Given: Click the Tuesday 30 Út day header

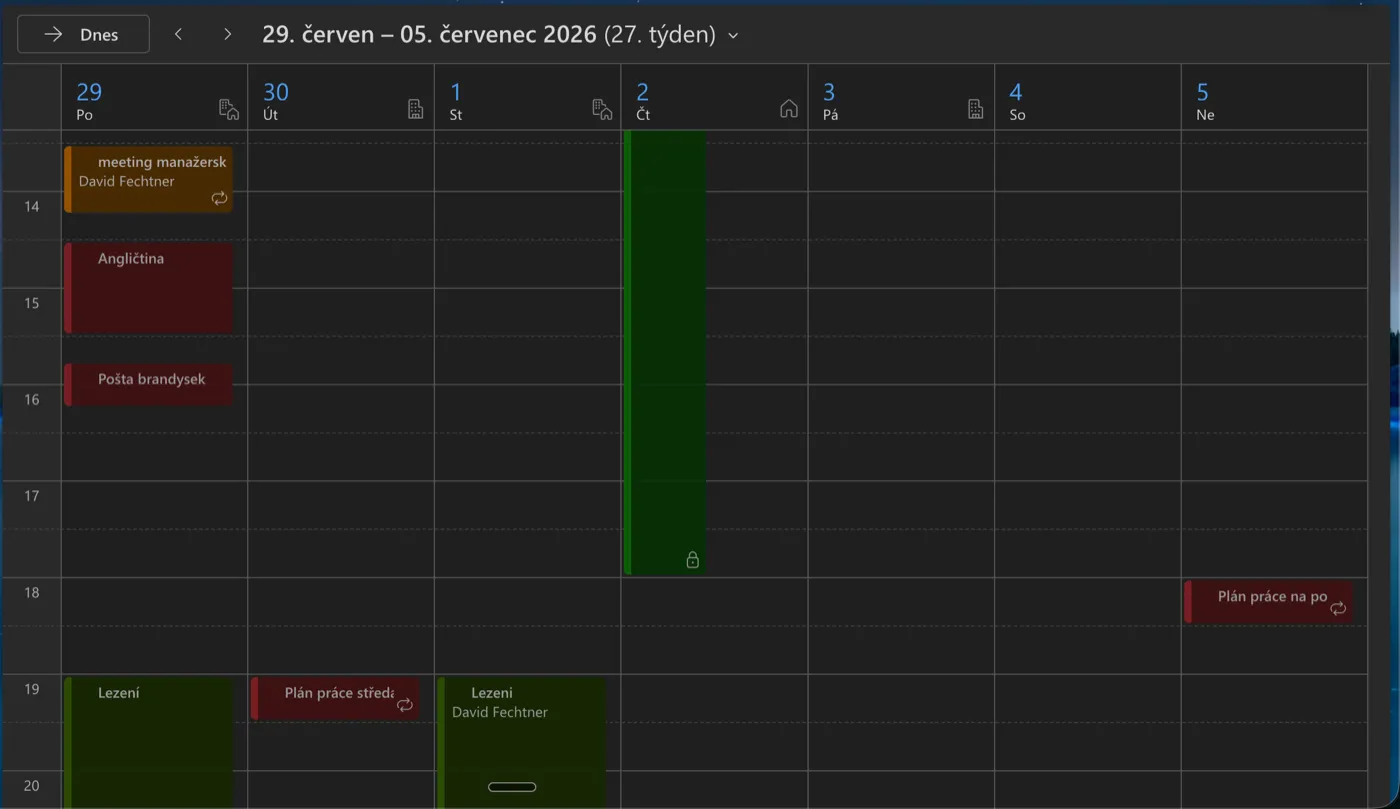Looking at the screenshot, I should (341, 99).
